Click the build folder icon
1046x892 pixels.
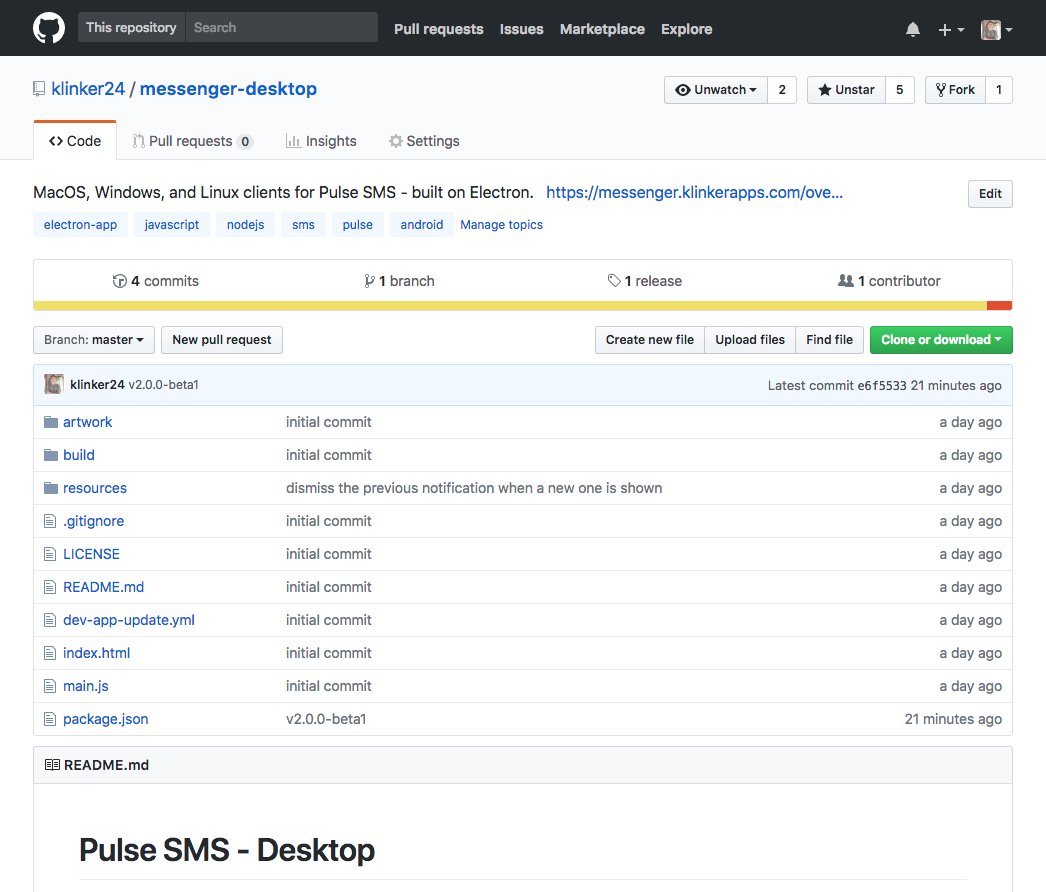tap(51, 455)
